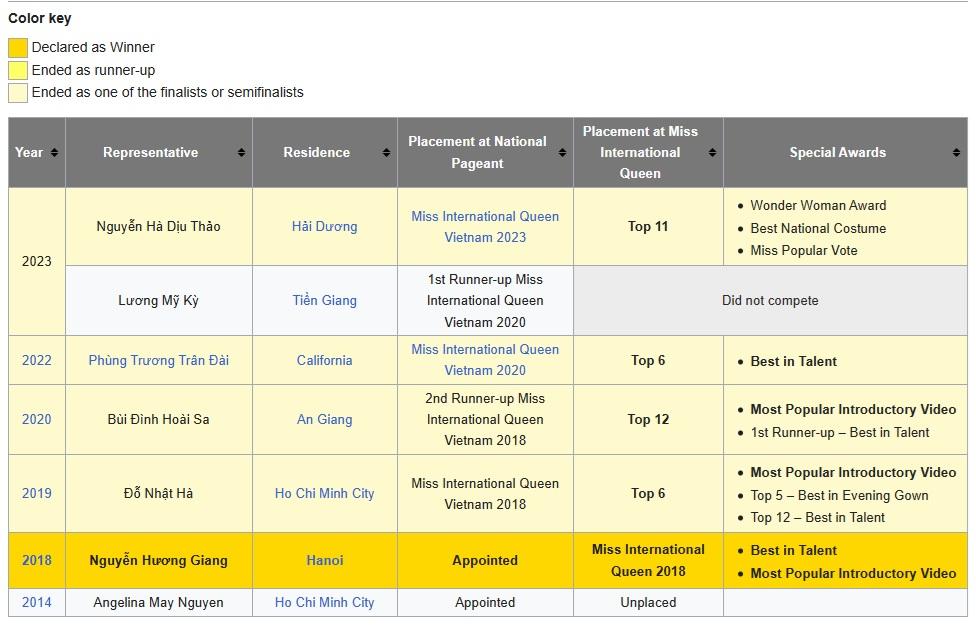Sort by Representative column arrows
Viewport: 976px width, 629px height.
[241, 152]
